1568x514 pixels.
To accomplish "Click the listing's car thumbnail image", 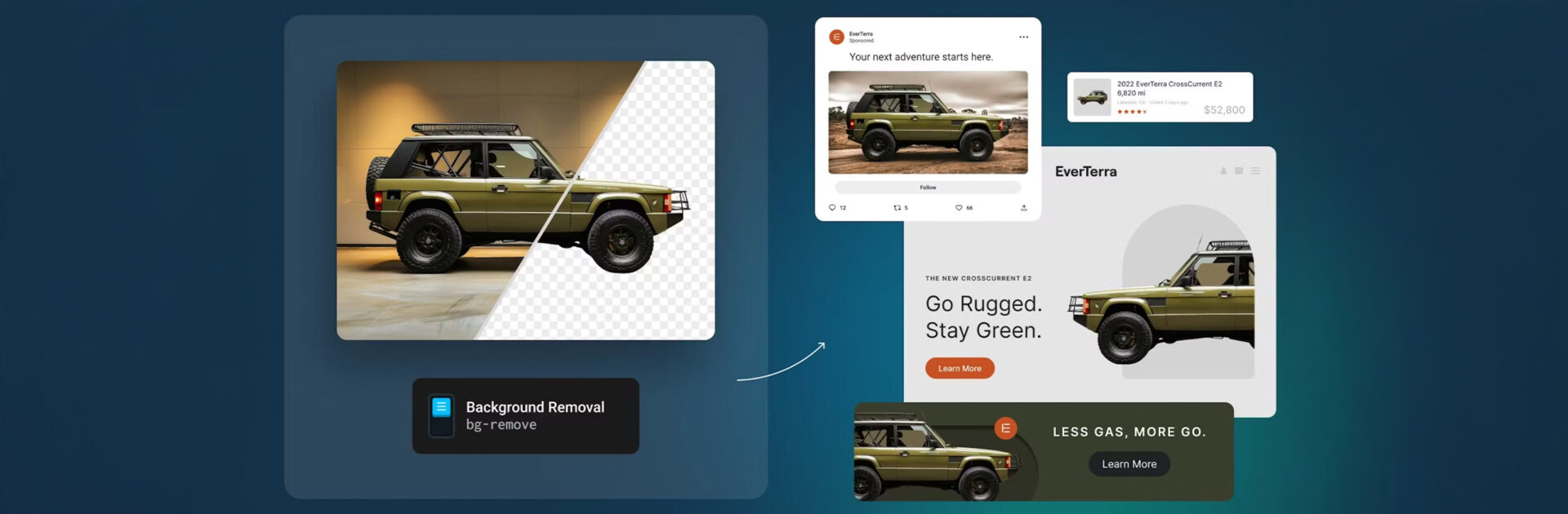I will pos(1092,98).
